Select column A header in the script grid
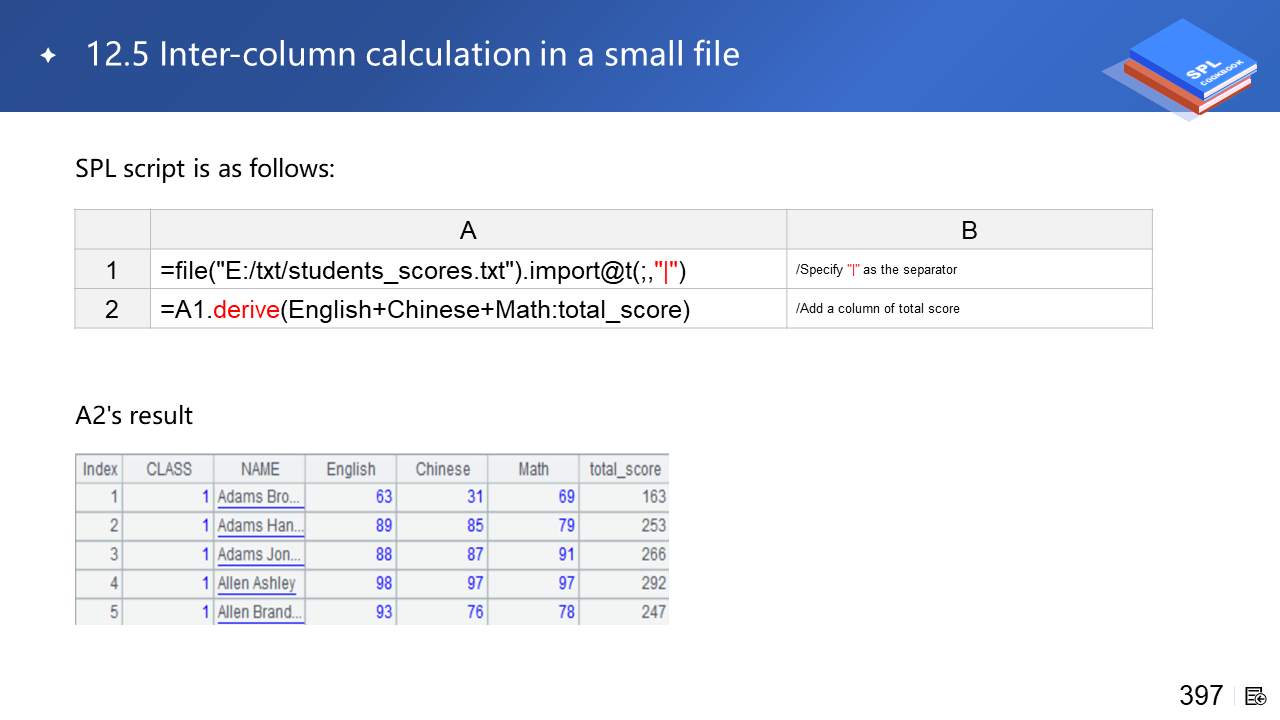The image size is (1280, 720). pos(468,230)
